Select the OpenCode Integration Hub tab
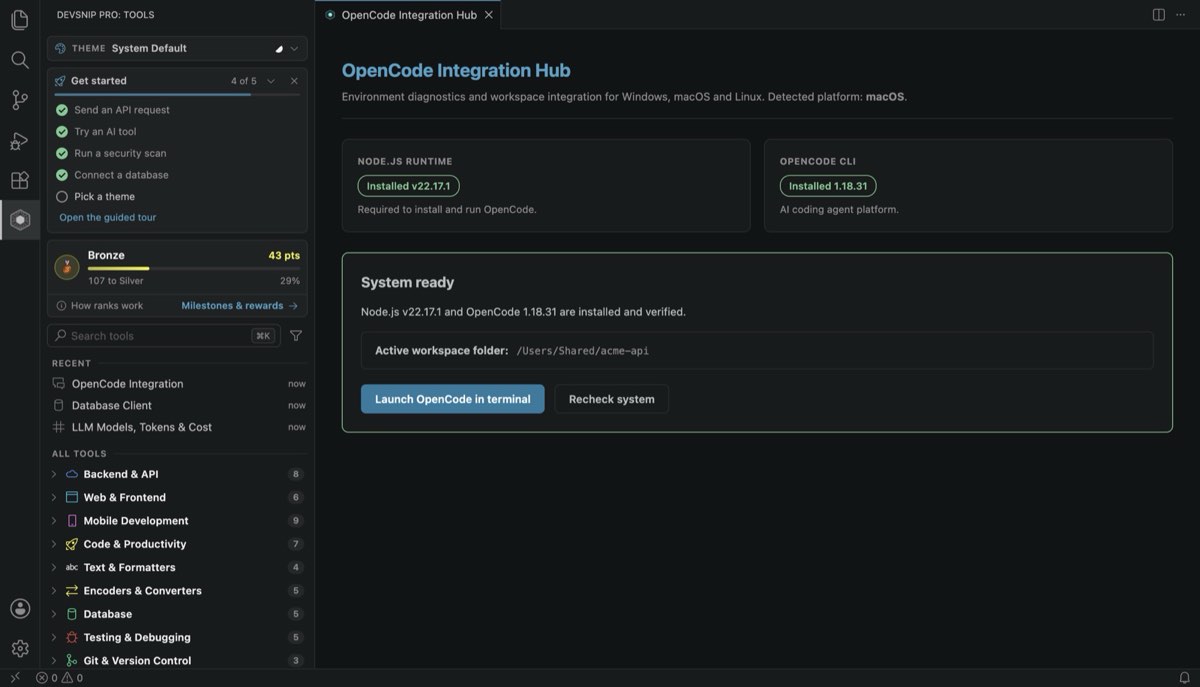 click(408, 15)
